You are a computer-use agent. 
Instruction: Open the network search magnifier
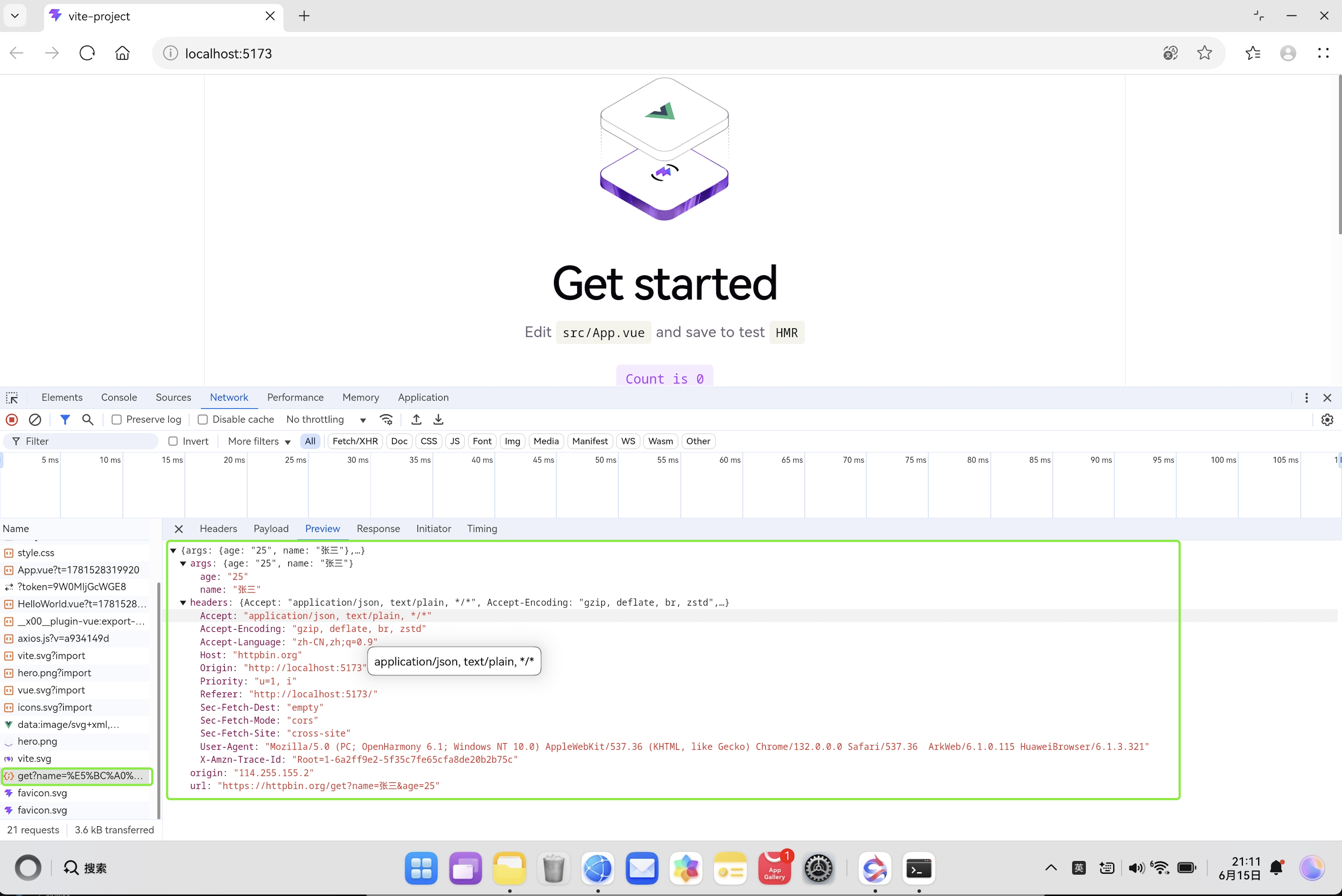88,419
